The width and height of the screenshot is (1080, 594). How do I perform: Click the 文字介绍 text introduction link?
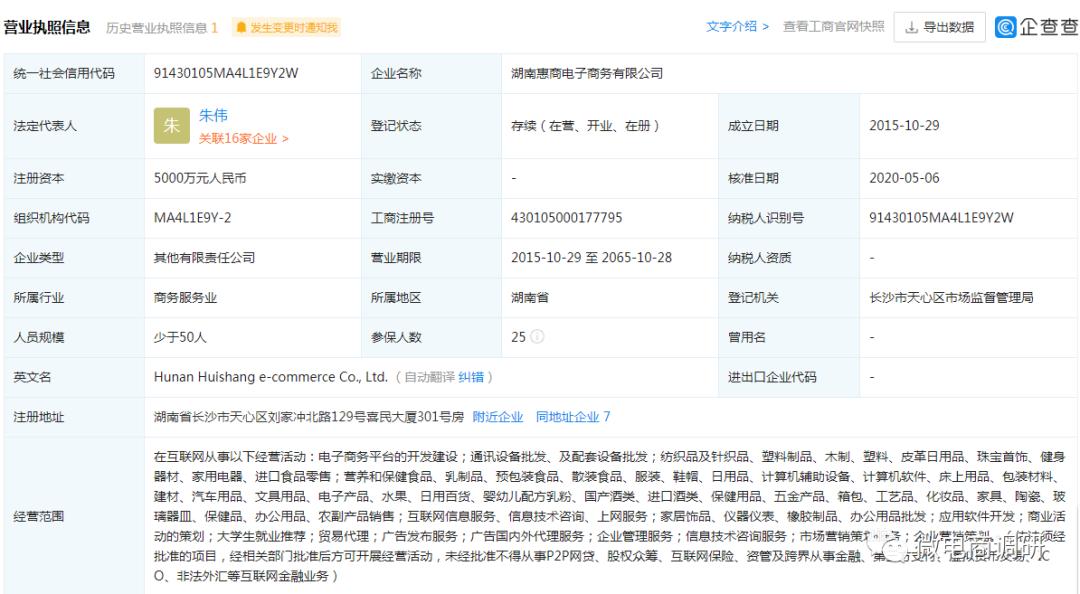point(730,27)
